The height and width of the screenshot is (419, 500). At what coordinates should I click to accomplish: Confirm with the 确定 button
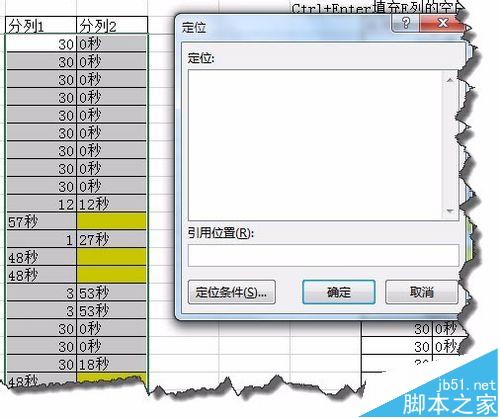point(339,292)
